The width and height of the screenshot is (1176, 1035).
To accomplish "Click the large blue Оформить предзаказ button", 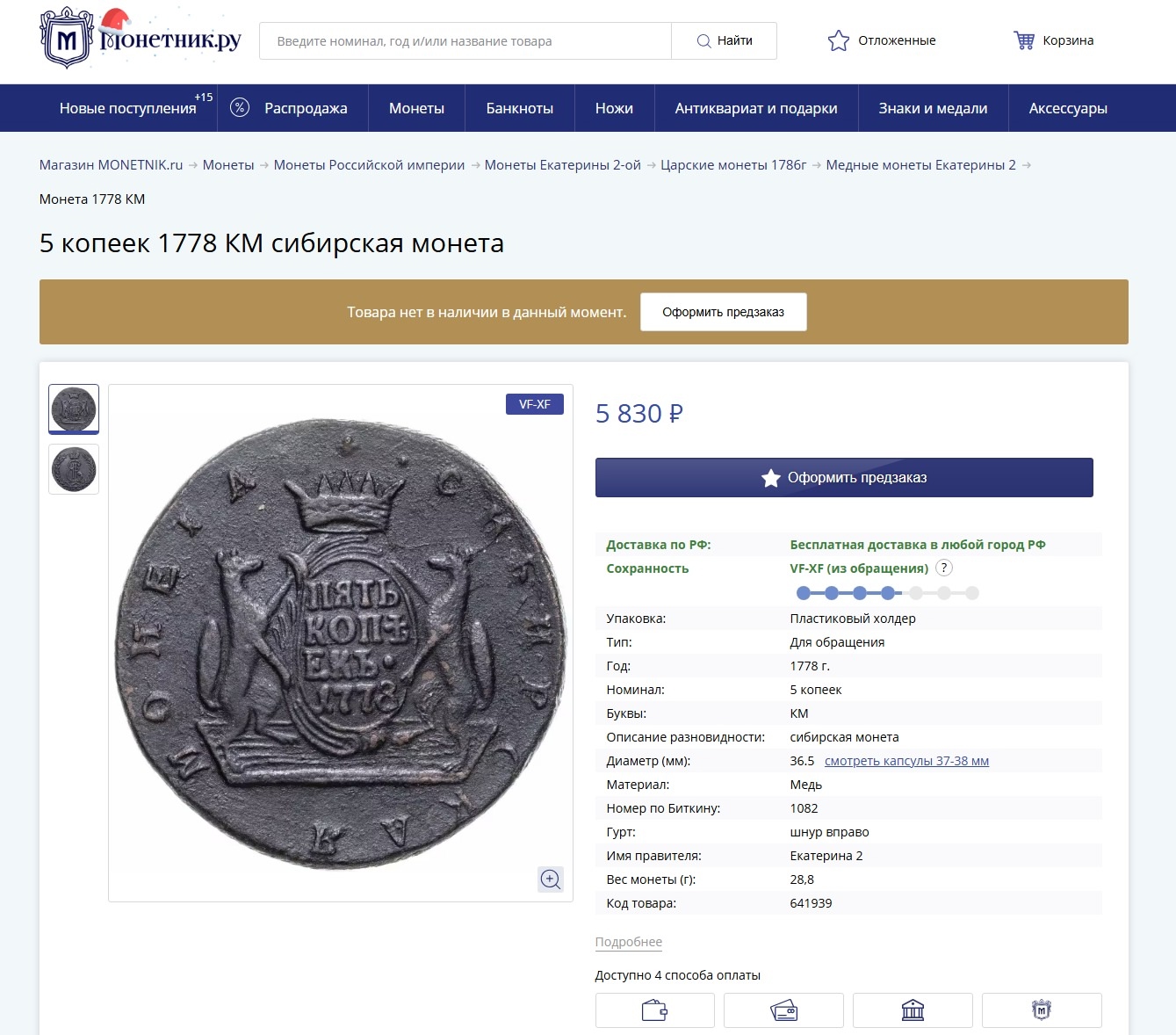I will 844,478.
